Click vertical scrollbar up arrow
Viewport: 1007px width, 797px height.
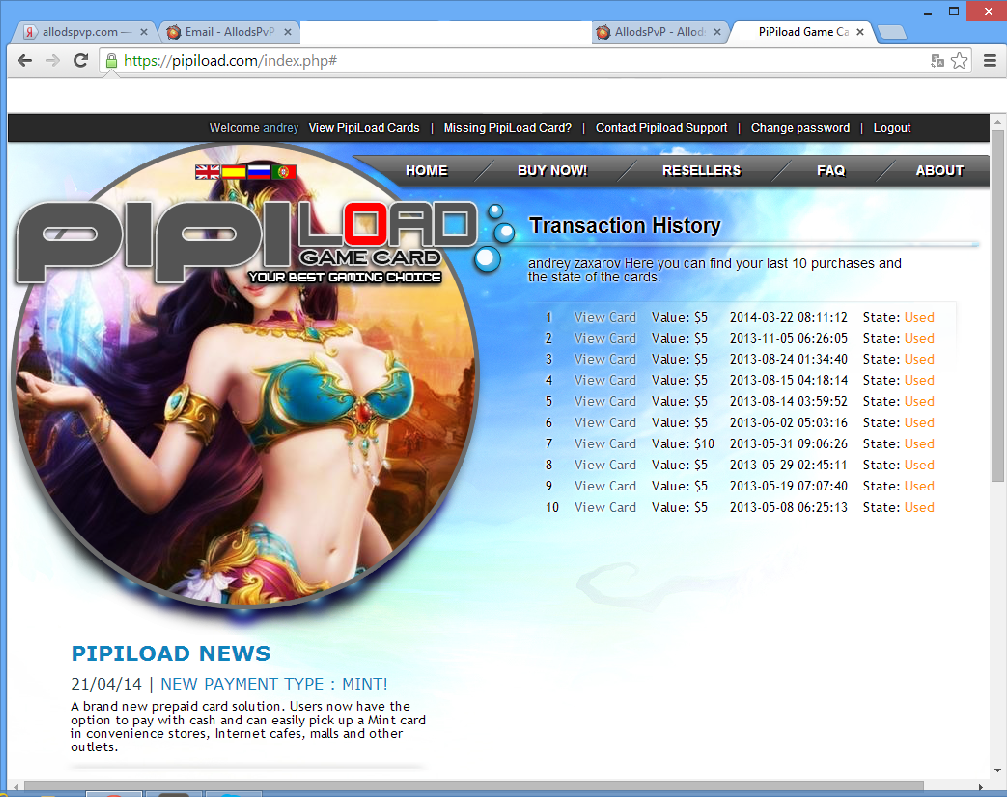[997, 121]
